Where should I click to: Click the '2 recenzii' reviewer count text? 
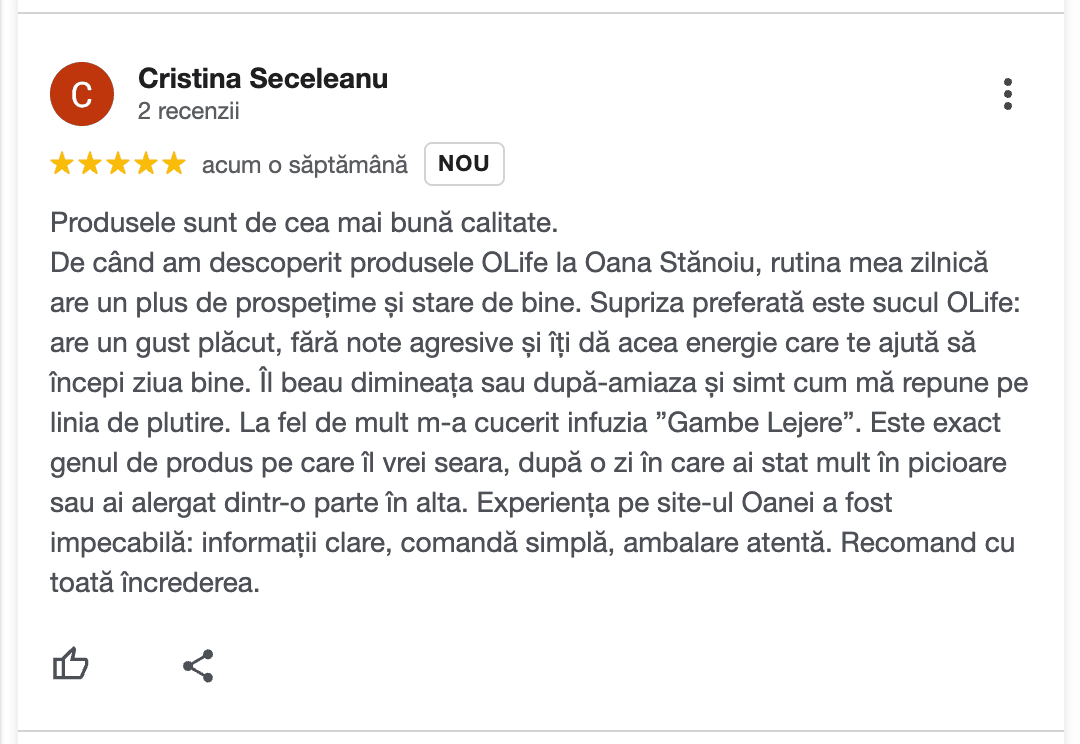point(189,111)
